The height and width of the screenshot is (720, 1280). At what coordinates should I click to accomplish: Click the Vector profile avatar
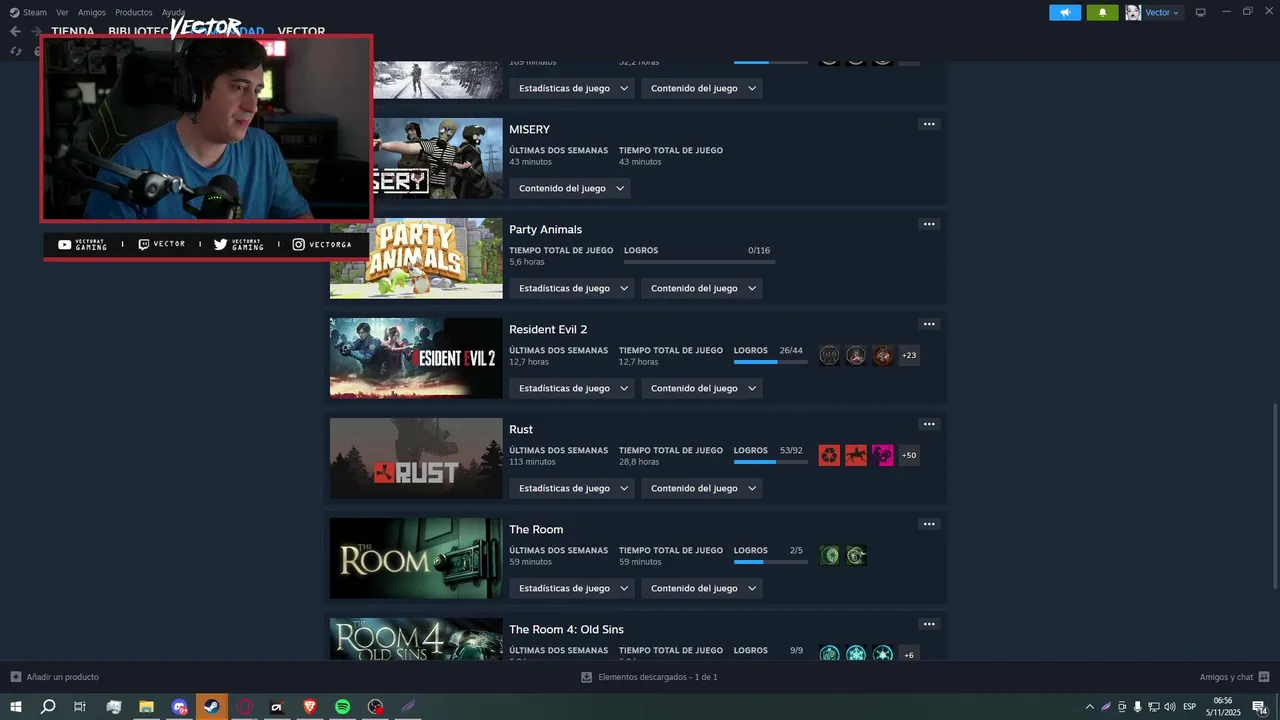(1133, 12)
